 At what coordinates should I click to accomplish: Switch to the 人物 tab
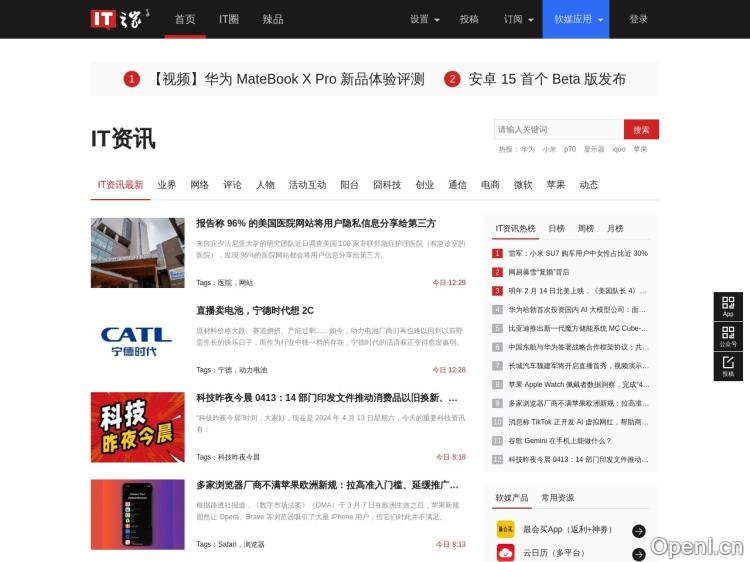click(265, 185)
